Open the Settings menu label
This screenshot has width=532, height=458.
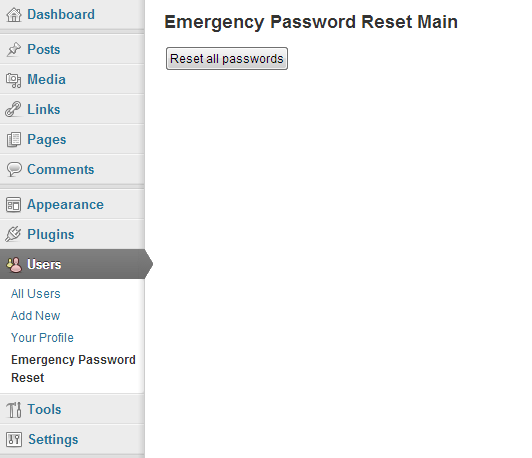(53, 440)
